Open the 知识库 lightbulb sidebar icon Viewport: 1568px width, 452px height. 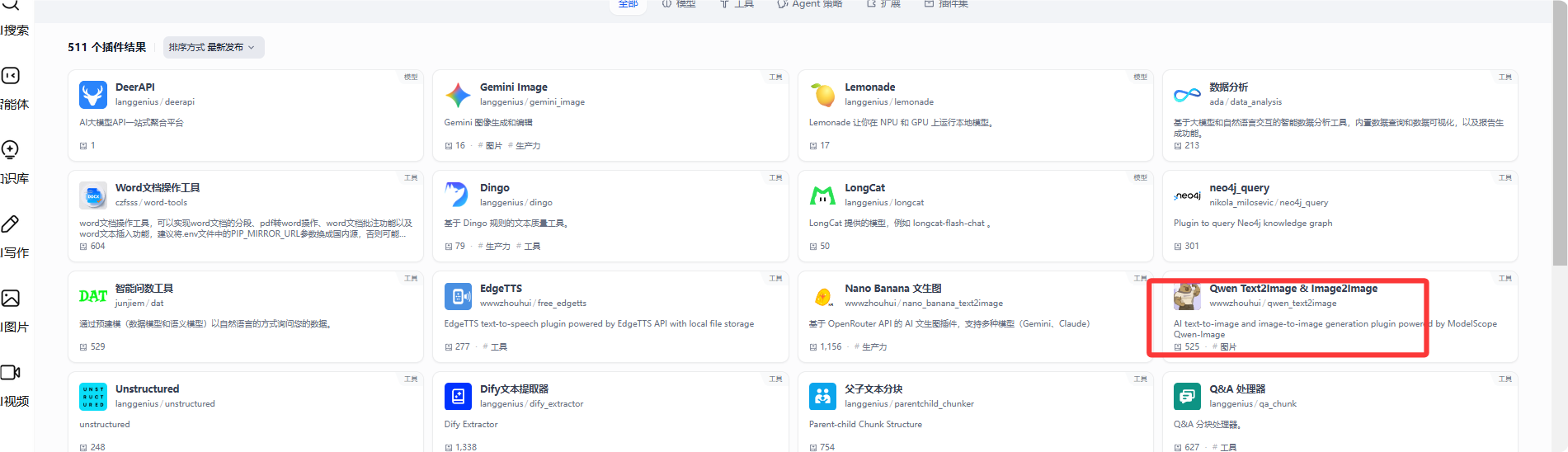point(10,149)
